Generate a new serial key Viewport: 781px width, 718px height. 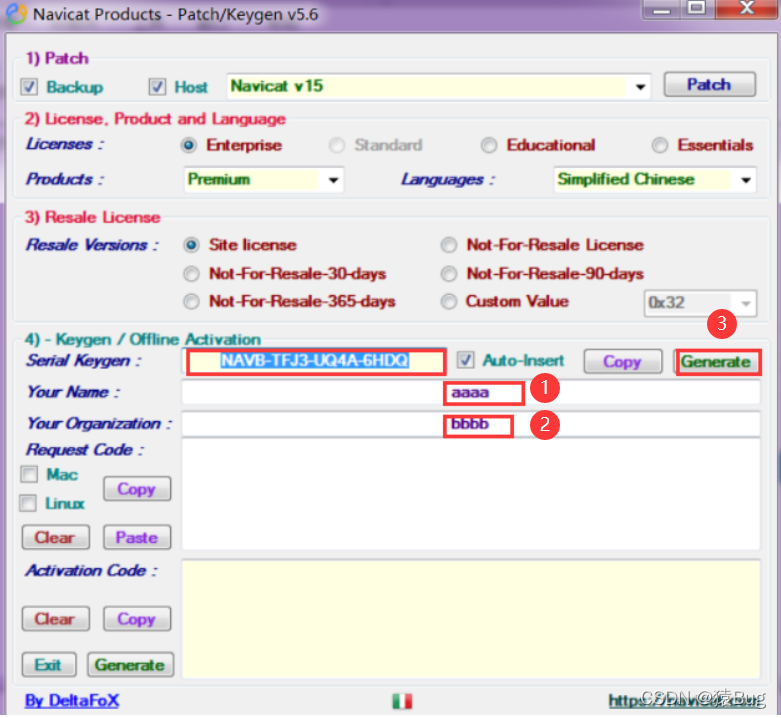716,362
